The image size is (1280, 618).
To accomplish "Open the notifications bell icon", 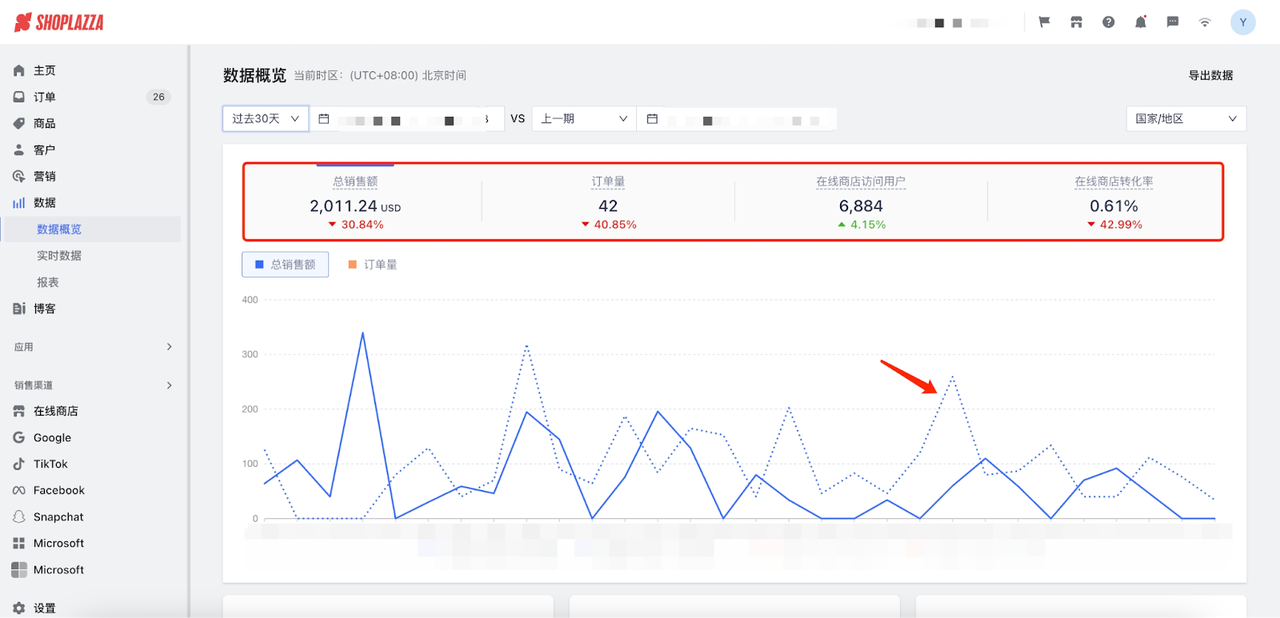I will 1140,22.
